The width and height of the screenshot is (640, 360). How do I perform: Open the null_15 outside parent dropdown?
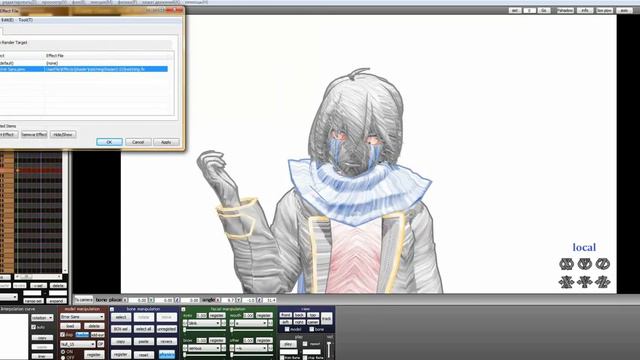(78, 344)
